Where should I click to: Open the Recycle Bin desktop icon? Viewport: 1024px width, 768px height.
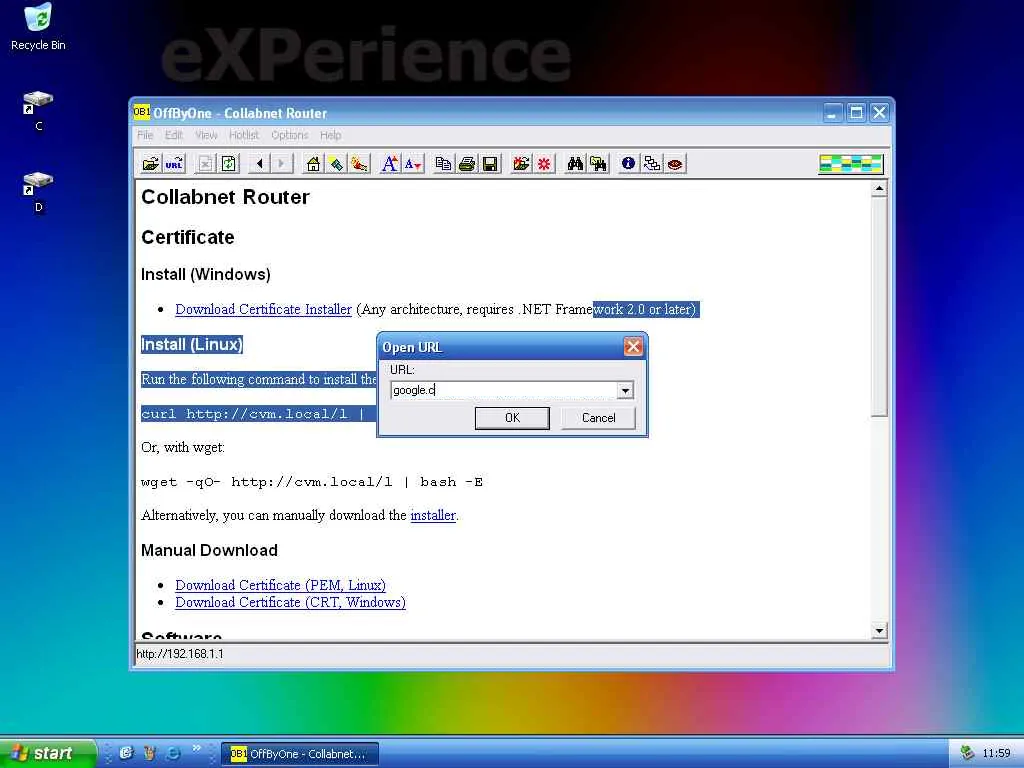(38, 27)
